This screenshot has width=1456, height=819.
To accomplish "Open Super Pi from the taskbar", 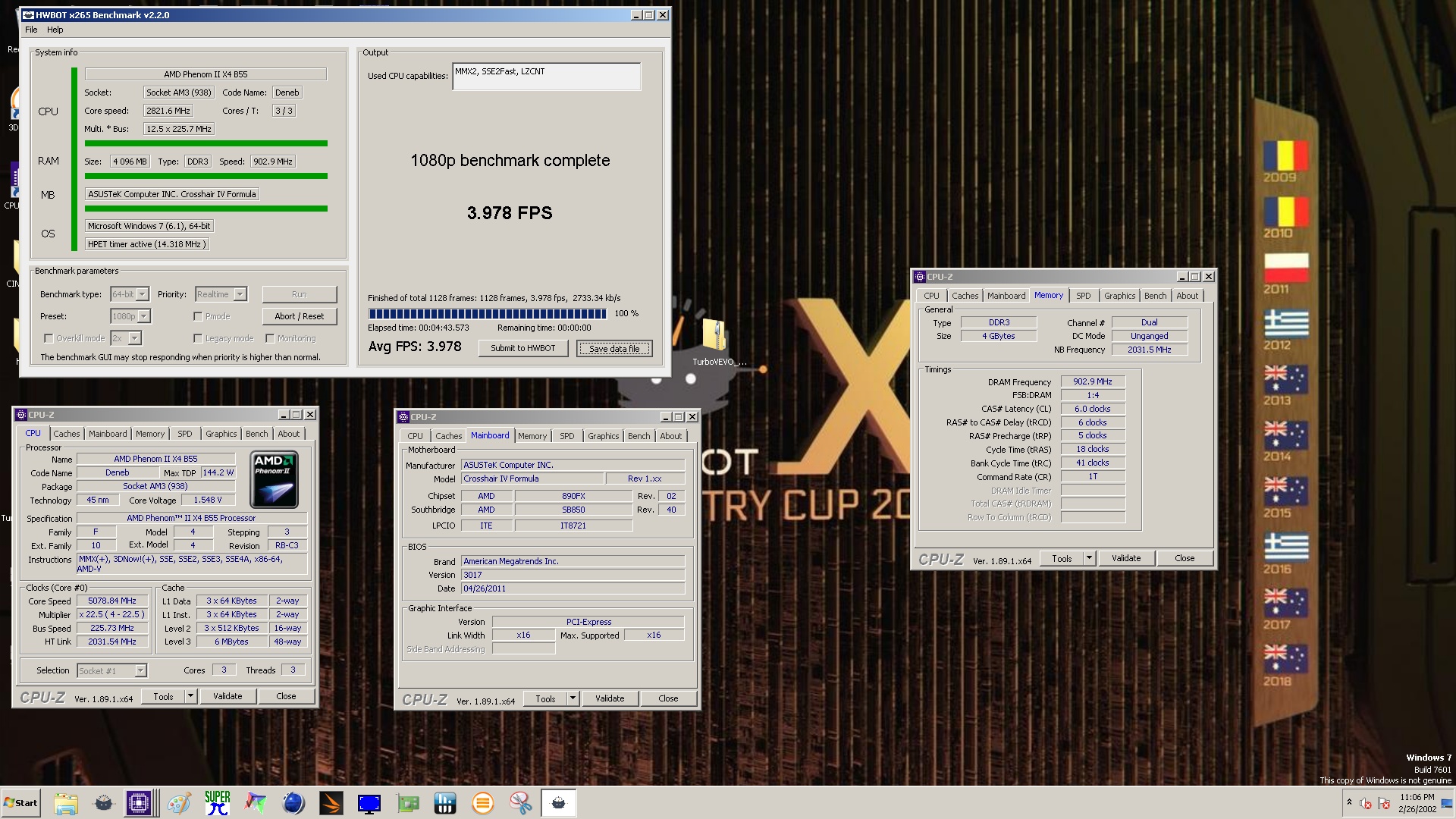I will point(218,803).
